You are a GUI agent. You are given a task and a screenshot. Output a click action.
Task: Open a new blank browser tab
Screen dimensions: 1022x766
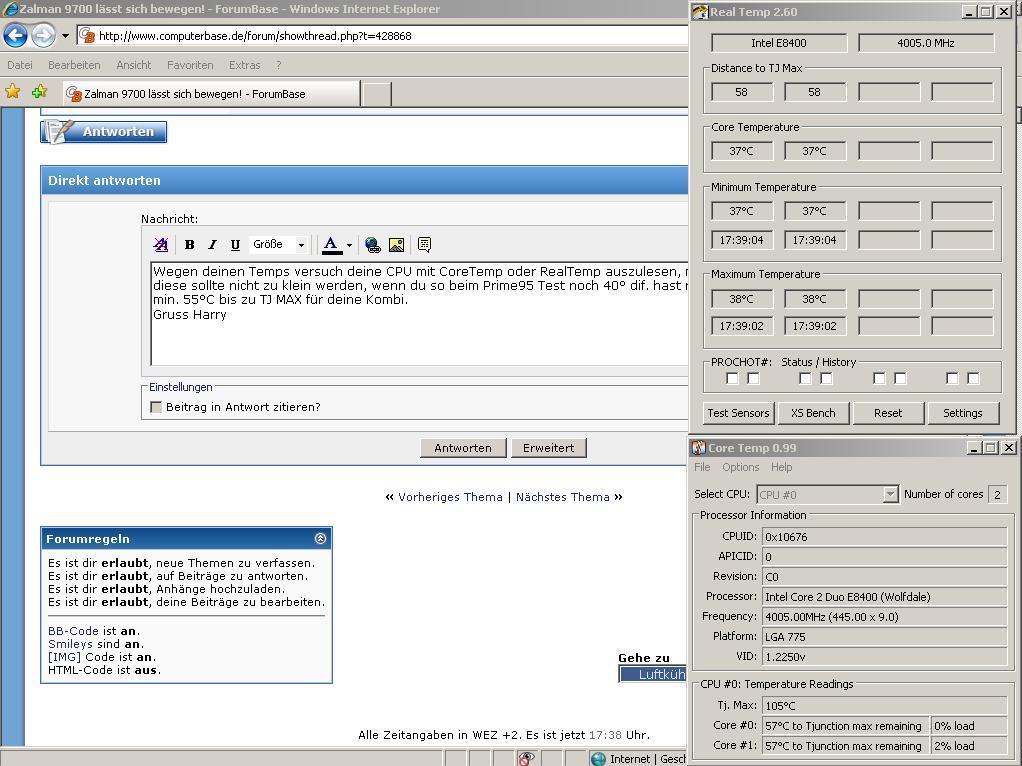[x=376, y=94]
